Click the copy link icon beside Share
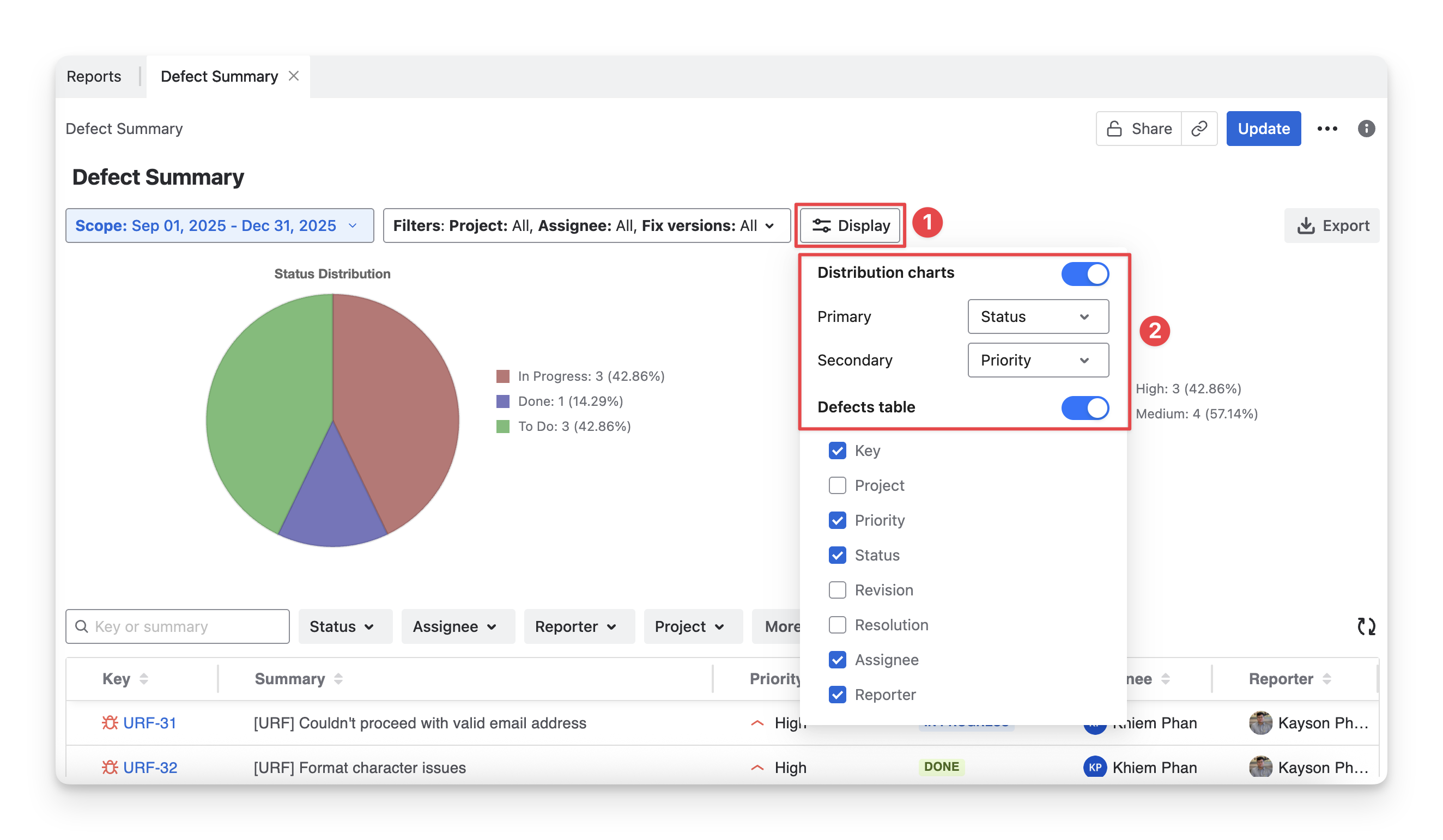This screenshot has width=1443, height=840. pyautogui.click(x=1198, y=129)
